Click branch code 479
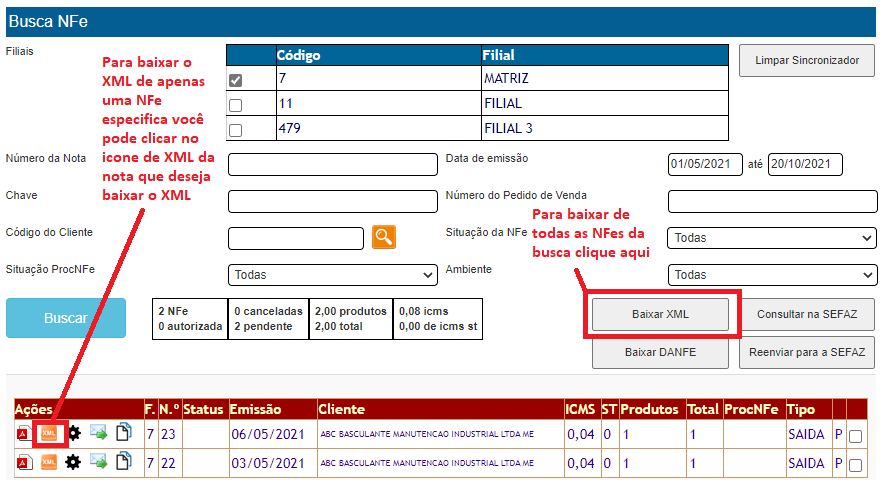Screen dimensions: 883x480 pos(289,128)
